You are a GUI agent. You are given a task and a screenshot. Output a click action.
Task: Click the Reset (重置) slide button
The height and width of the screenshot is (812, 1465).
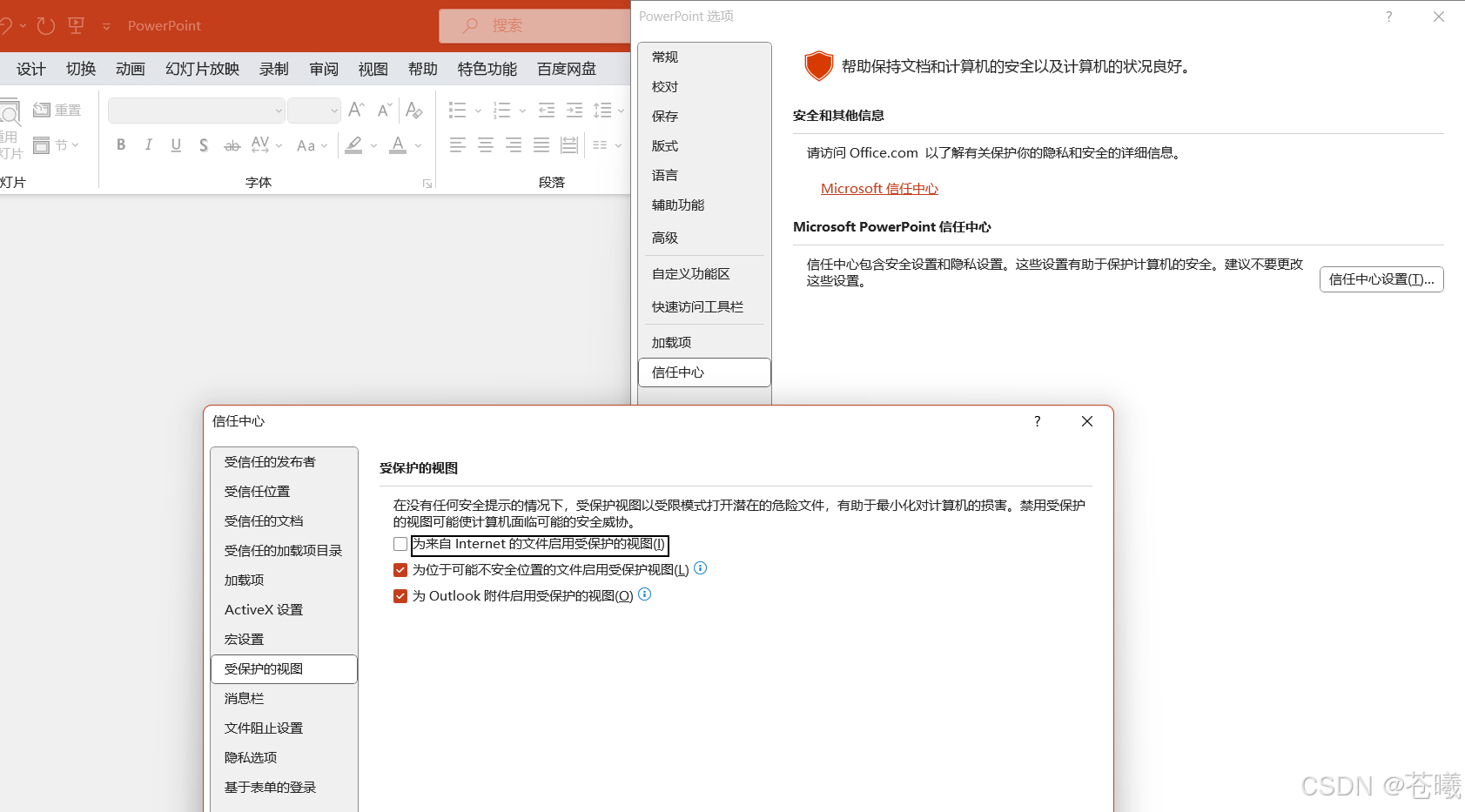coord(57,110)
